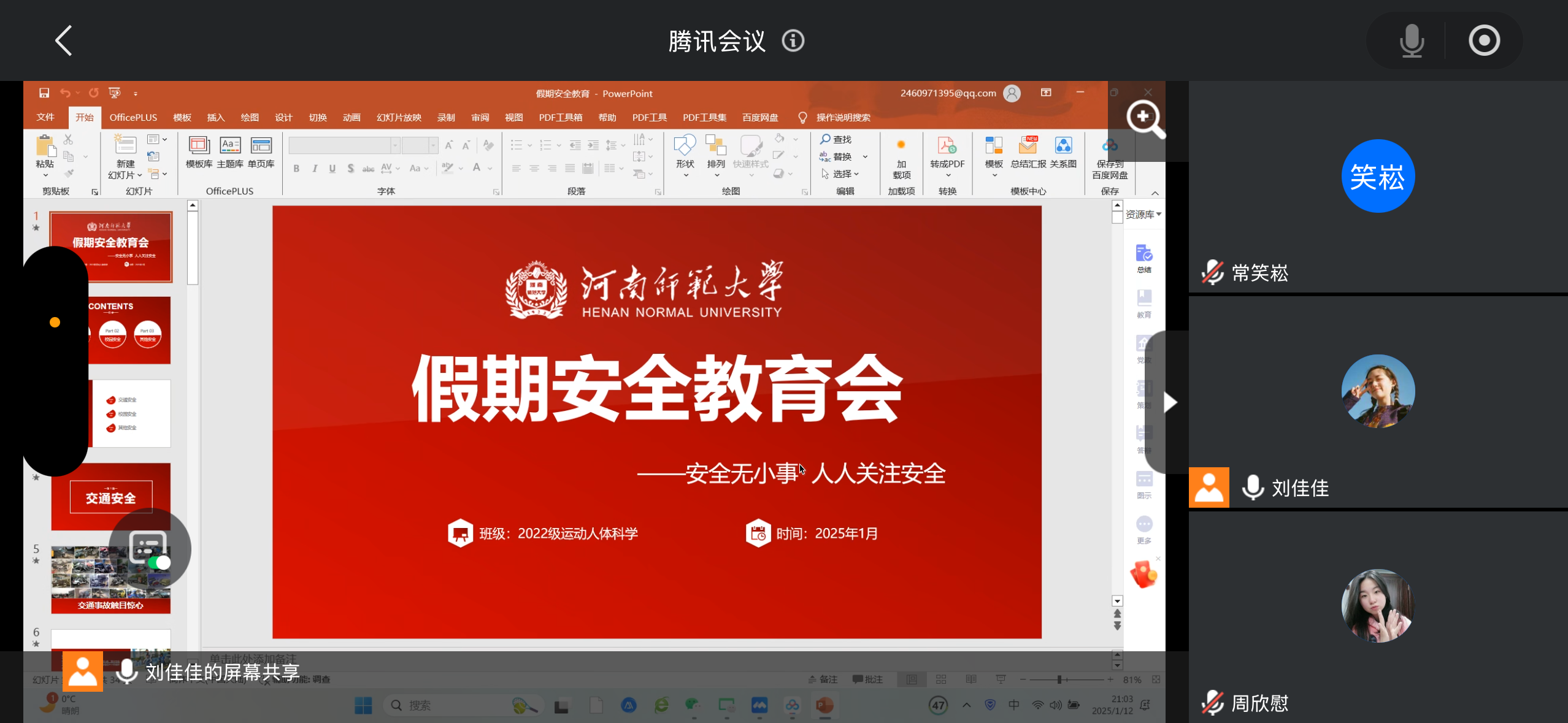
Task: Toggle the green subtitle switch on floating button
Action: pyautogui.click(x=159, y=562)
